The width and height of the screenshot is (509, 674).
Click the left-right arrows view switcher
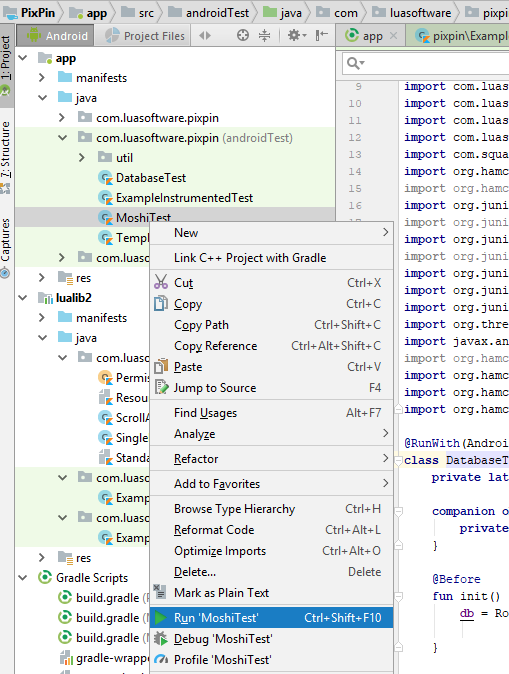click(205, 35)
